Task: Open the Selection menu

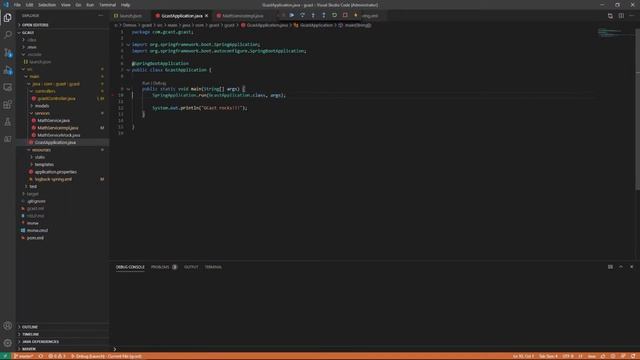Action: click(47, 5)
